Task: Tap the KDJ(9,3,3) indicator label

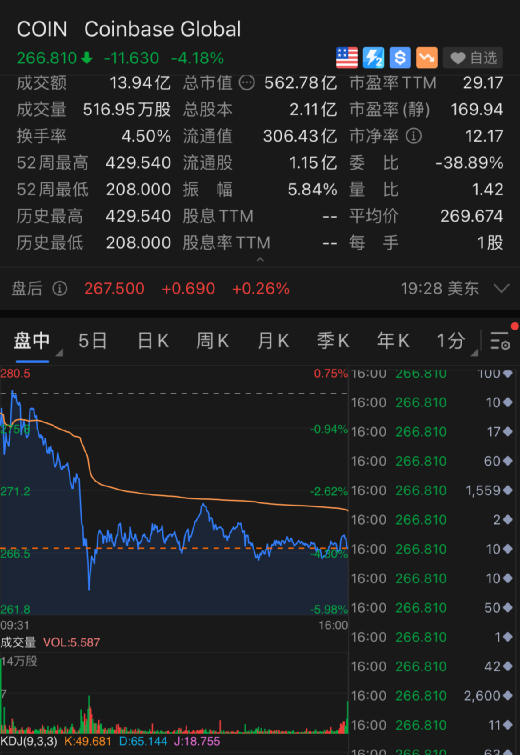Action: [x=29, y=741]
